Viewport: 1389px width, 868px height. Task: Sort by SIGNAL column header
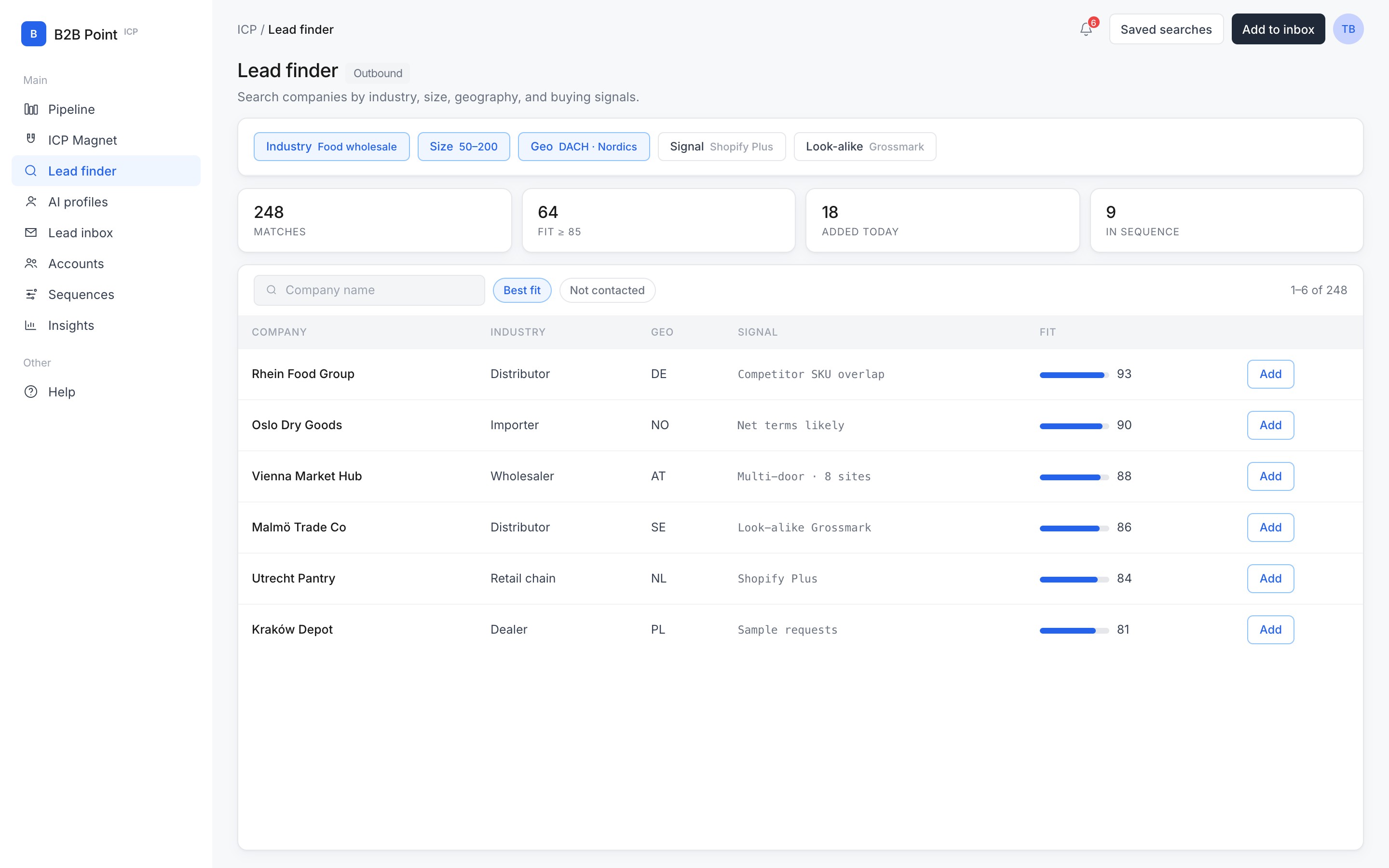[758, 332]
